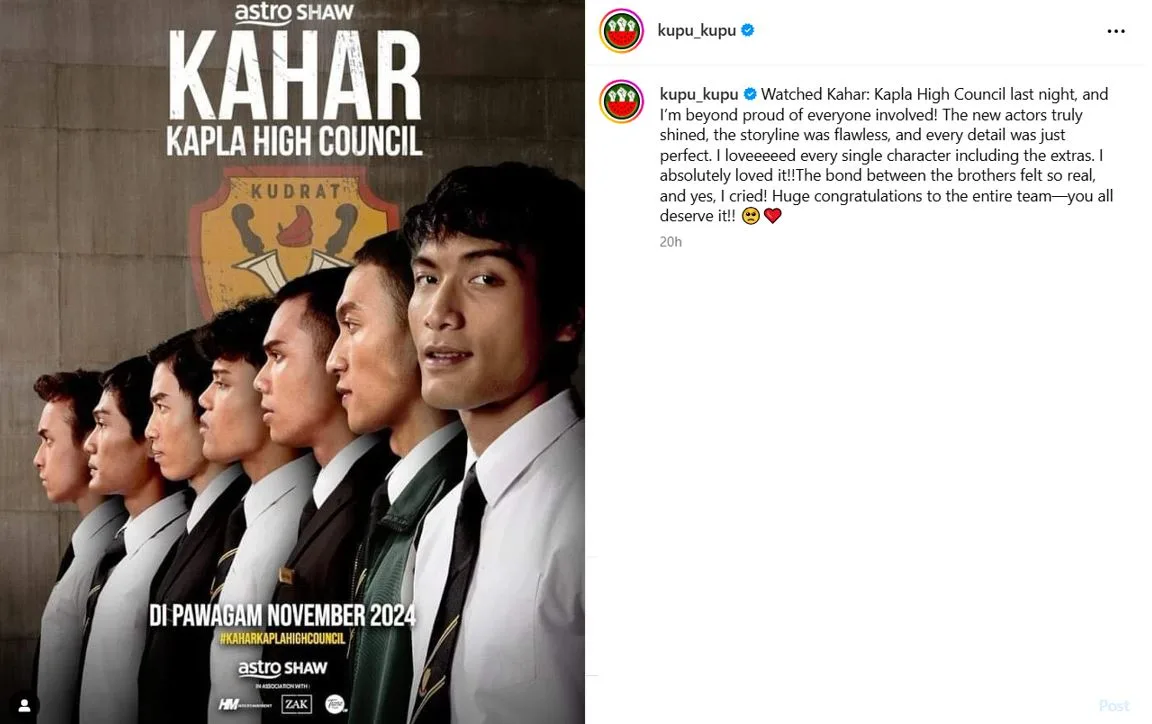This screenshot has height=724, width=1152.
Task: Click the KAPLA HIGH COUNCIL subtitle on poster
Action: (295, 140)
